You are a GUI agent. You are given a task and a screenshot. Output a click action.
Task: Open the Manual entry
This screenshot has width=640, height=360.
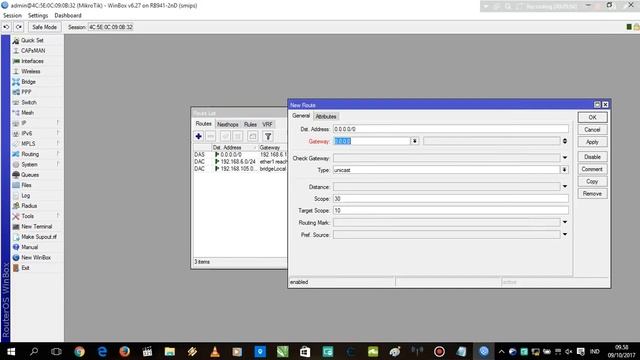click(x=29, y=247)
